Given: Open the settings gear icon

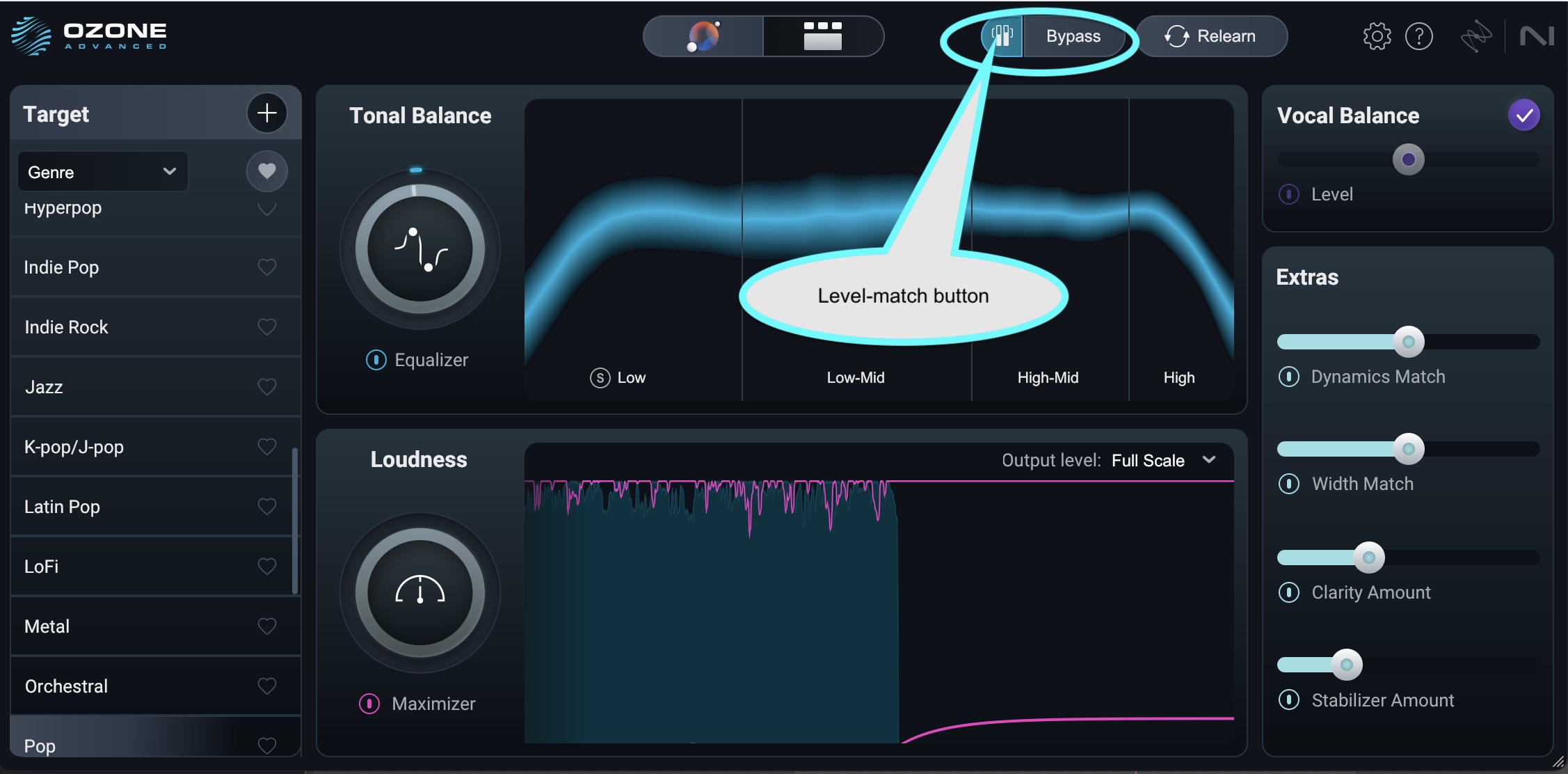Looking at the screenshot, I should pos(1377,36).
